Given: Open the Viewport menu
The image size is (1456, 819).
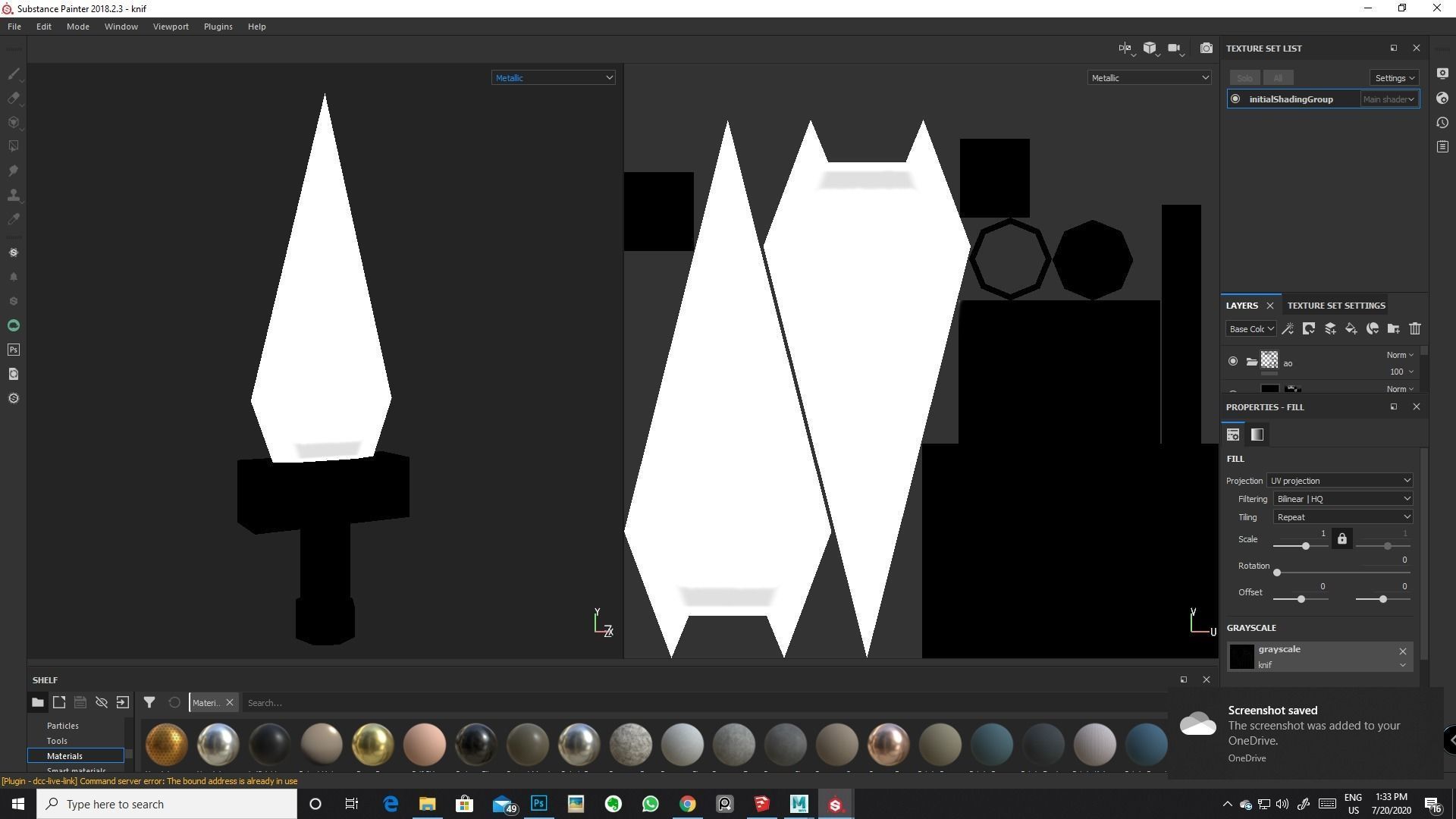Looking at the screenshot, I should point(170,26).
